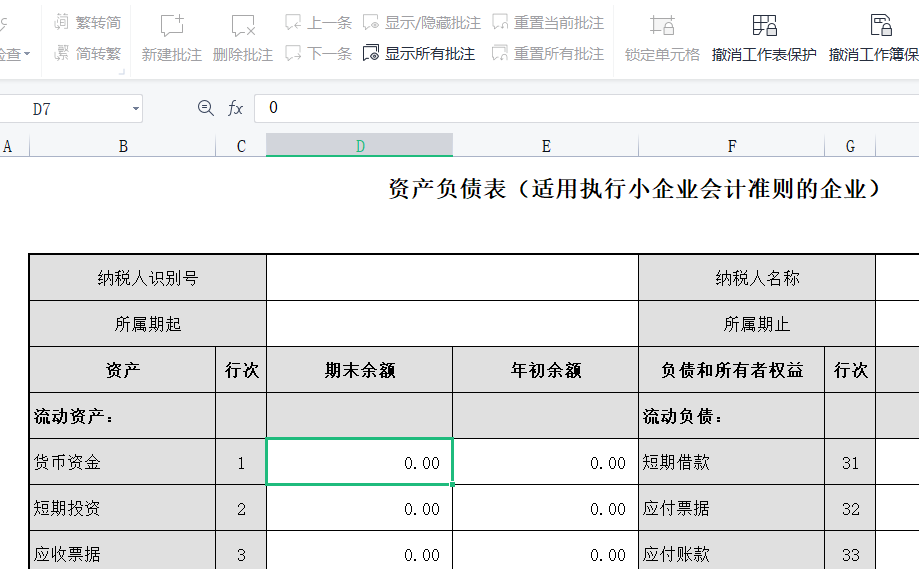The image size is (919, 569).
Task: Click row number 32 cell
Action: 850,508
